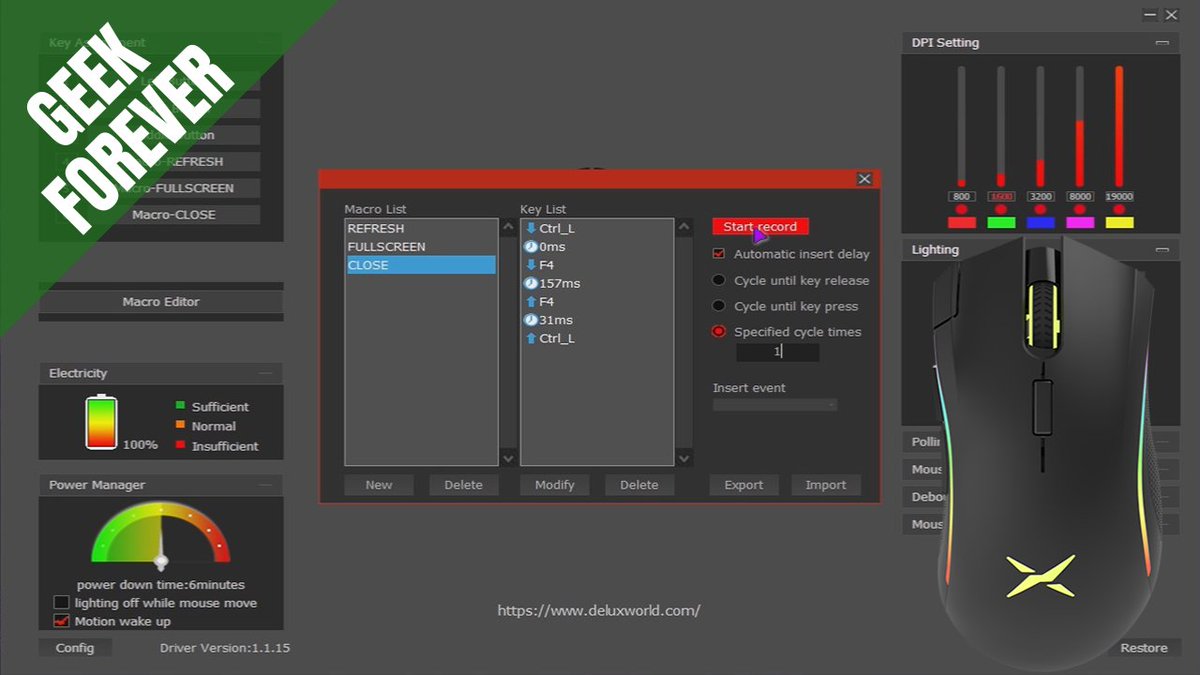Select REFRESH in the Macro List
Viewport: 1200px width, 675px height.
point(420,228)
